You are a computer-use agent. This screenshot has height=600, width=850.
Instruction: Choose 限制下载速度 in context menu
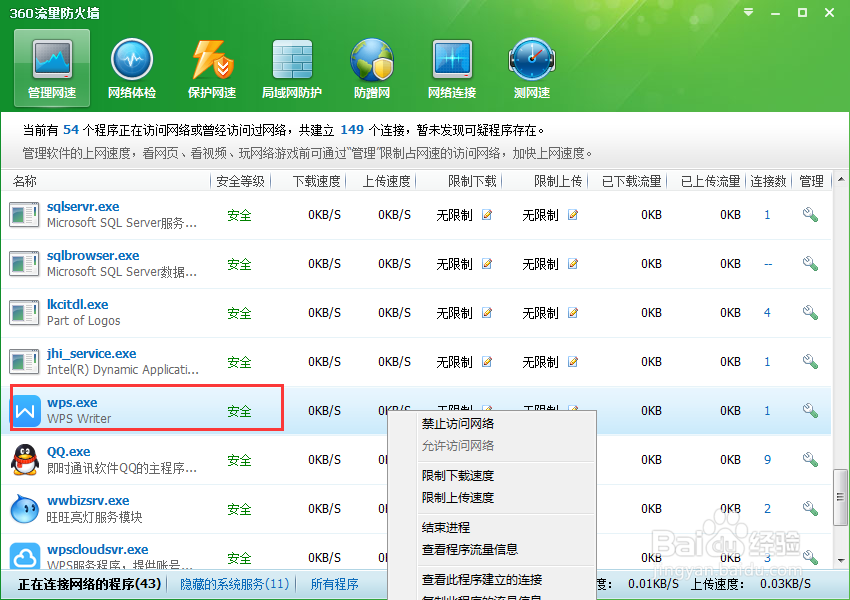(458, 476)
